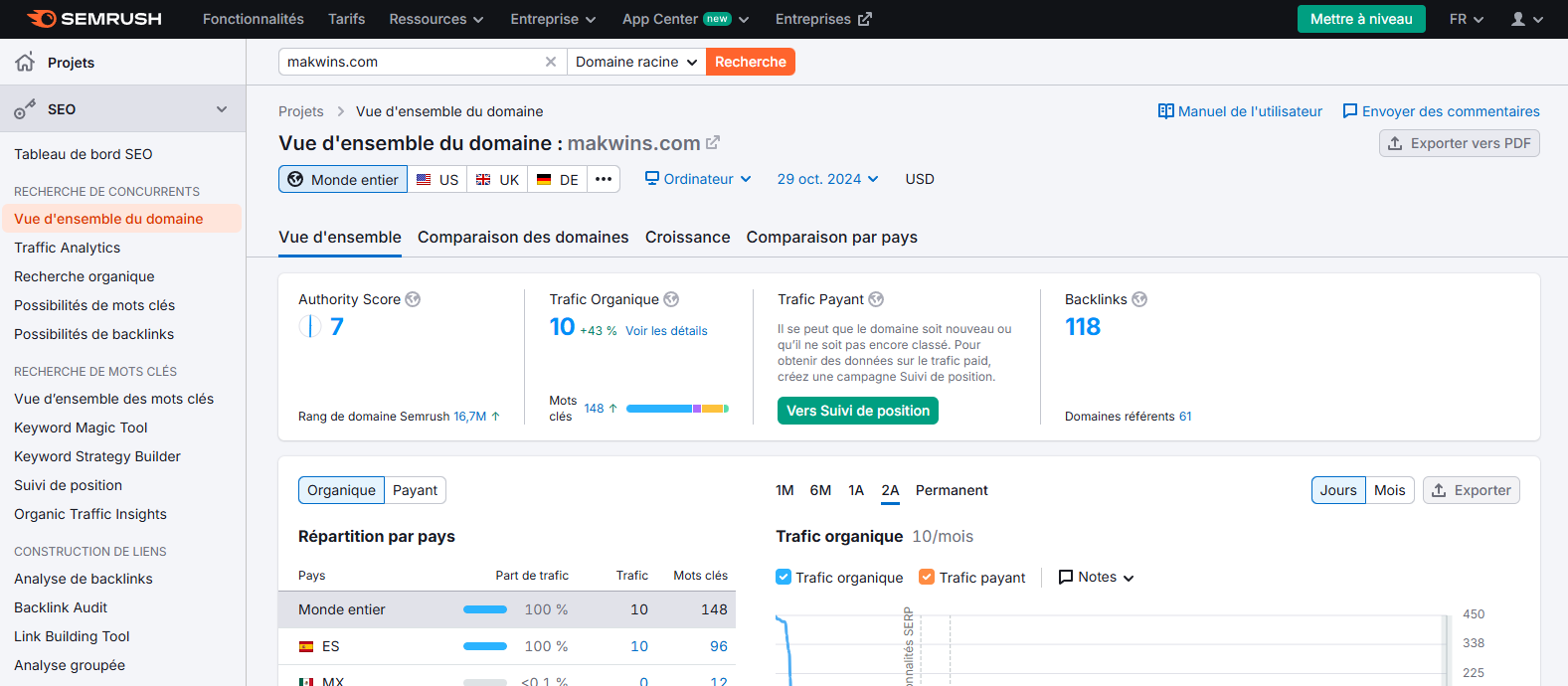The width and height of the screenshot is (1568, 686).
Task: Click the Spain flag in ES row
Action: (x=306, y=646)
